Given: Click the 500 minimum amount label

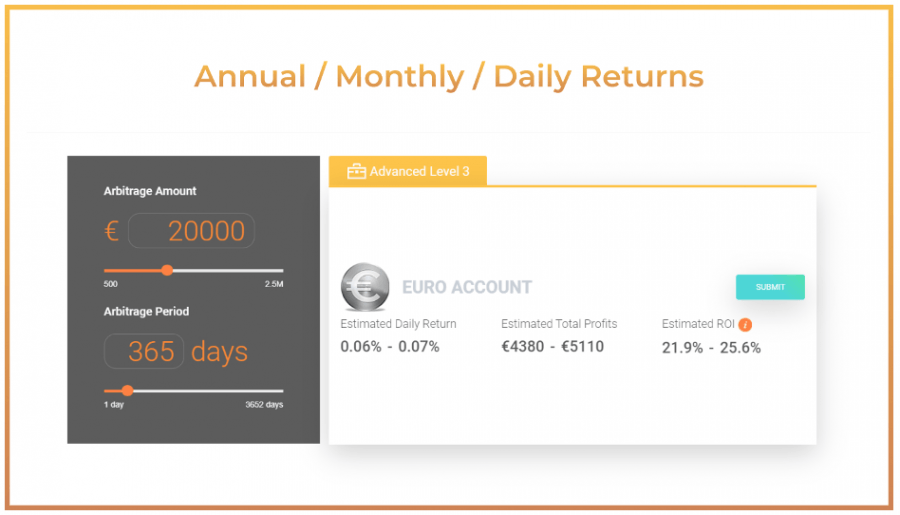Looking at the screenshot, I should [111, 284].
